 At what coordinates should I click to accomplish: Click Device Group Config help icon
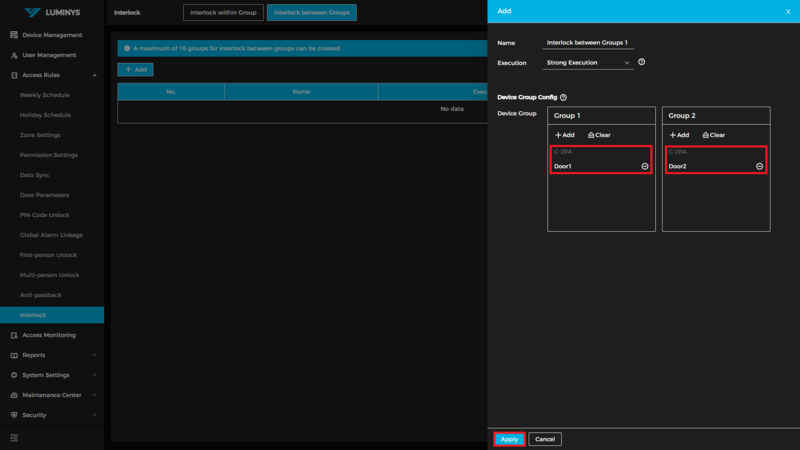pos(564,97)
